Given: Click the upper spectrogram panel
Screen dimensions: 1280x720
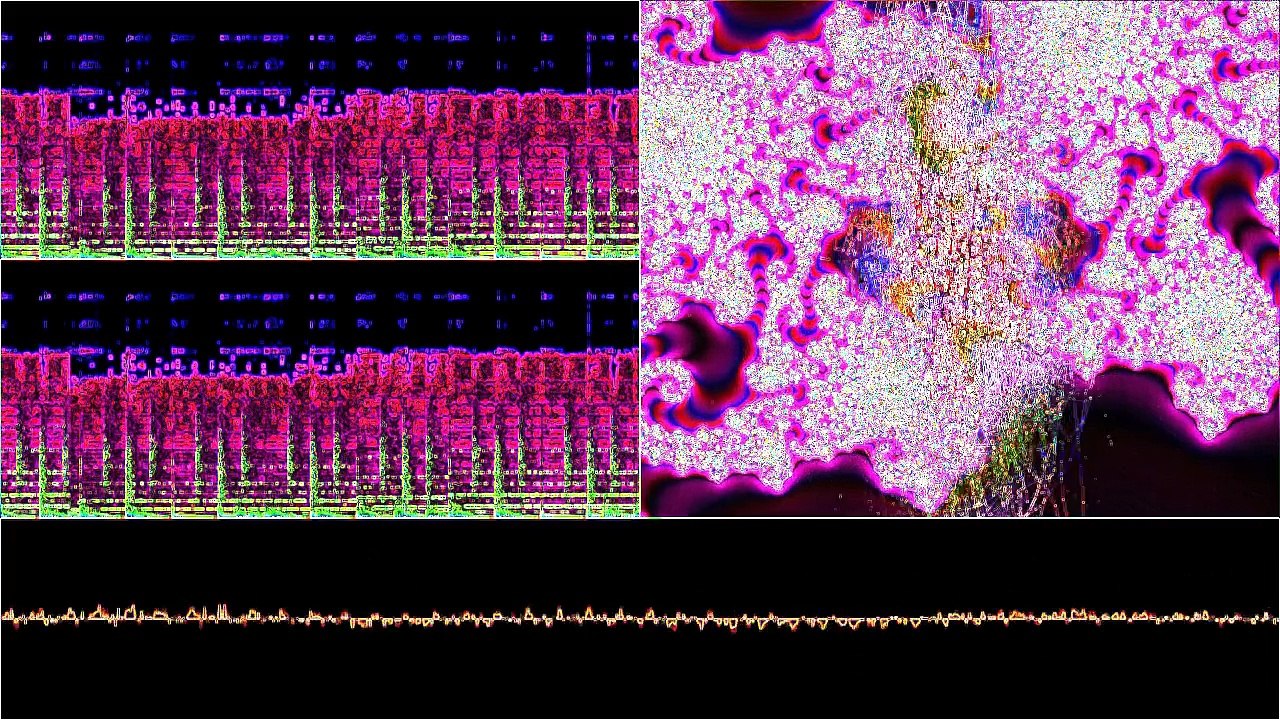Looking at the screenshot, I should coord(319,130).
